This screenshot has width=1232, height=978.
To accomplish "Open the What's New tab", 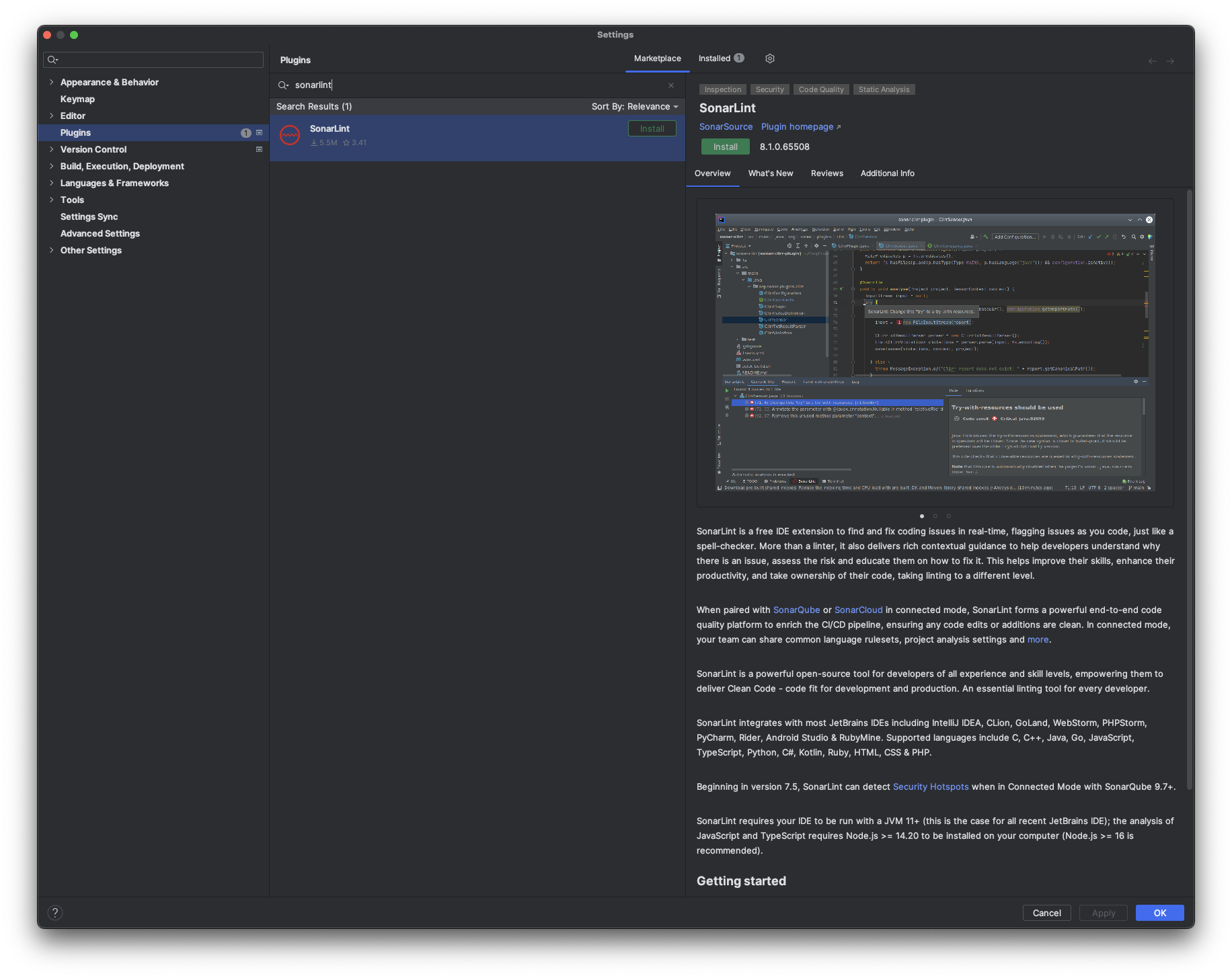I will click(771, 173).
